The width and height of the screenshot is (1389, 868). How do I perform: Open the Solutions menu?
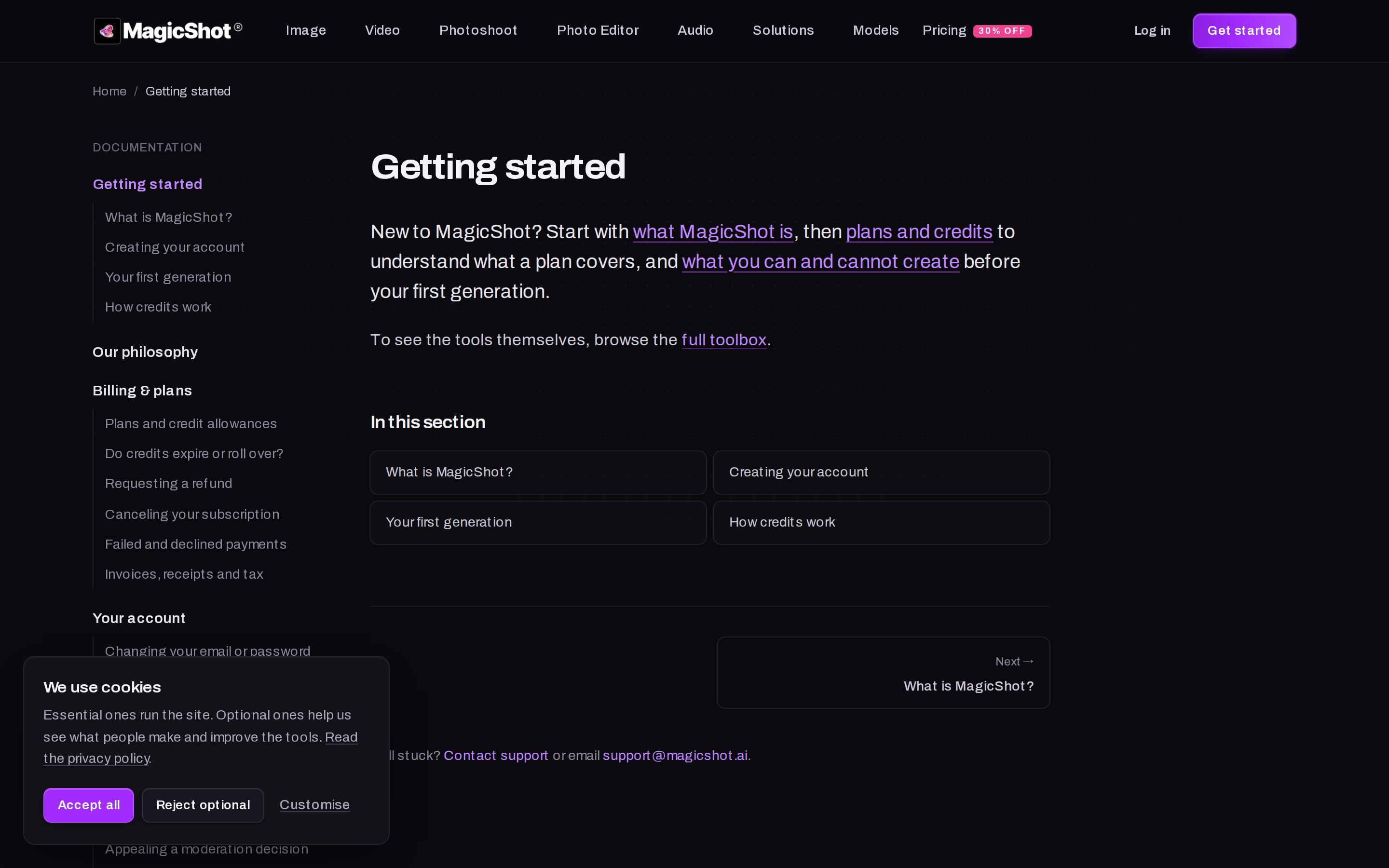point(783,30)
